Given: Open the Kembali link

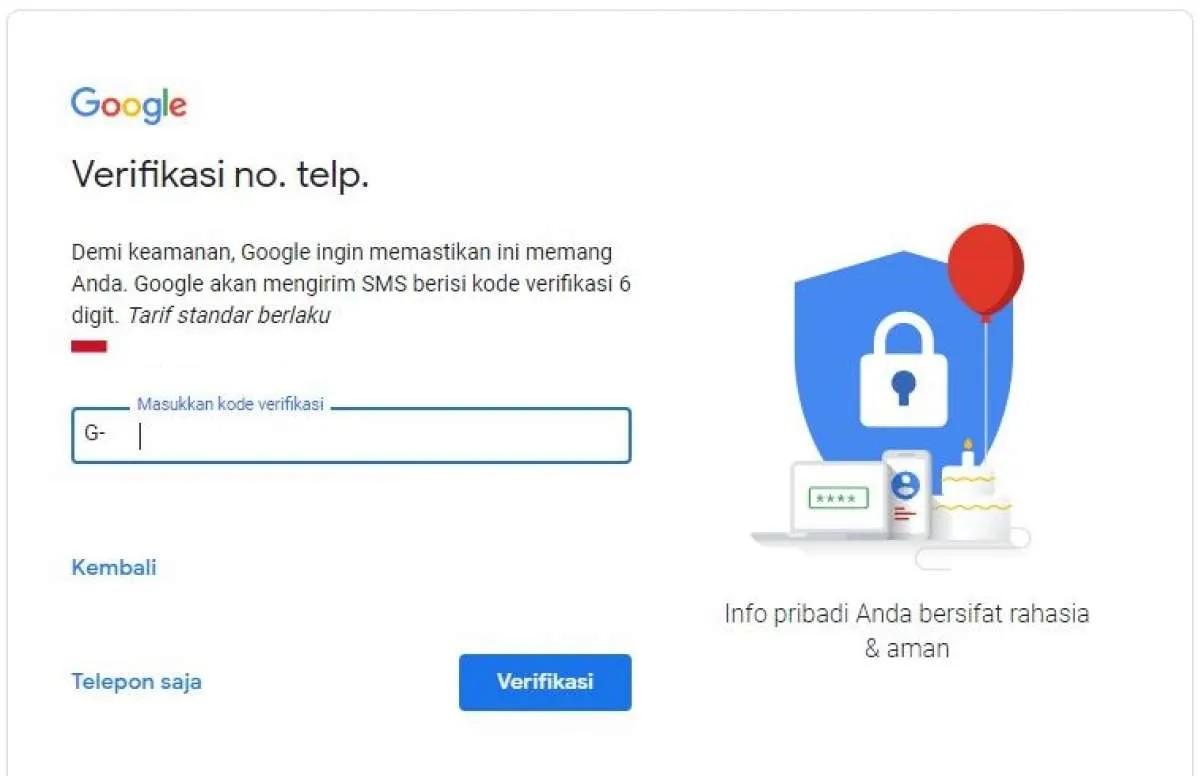Looking at the screenshot, I should [x=113, y=567].
